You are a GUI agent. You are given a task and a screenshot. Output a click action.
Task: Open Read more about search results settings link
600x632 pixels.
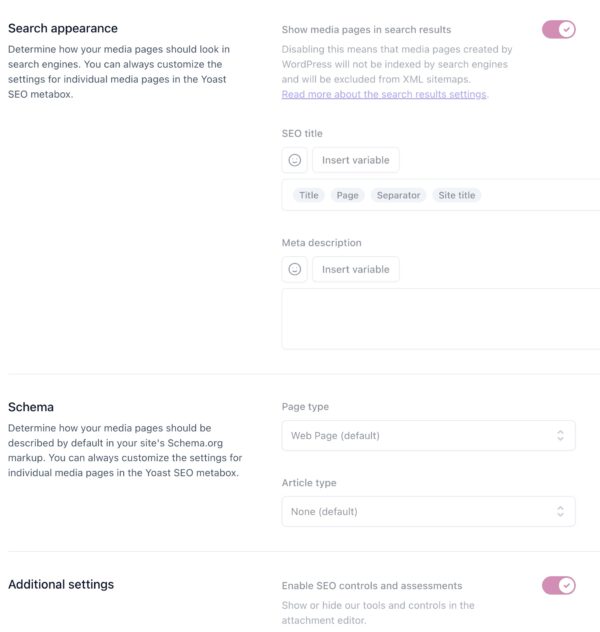[384, 94]
